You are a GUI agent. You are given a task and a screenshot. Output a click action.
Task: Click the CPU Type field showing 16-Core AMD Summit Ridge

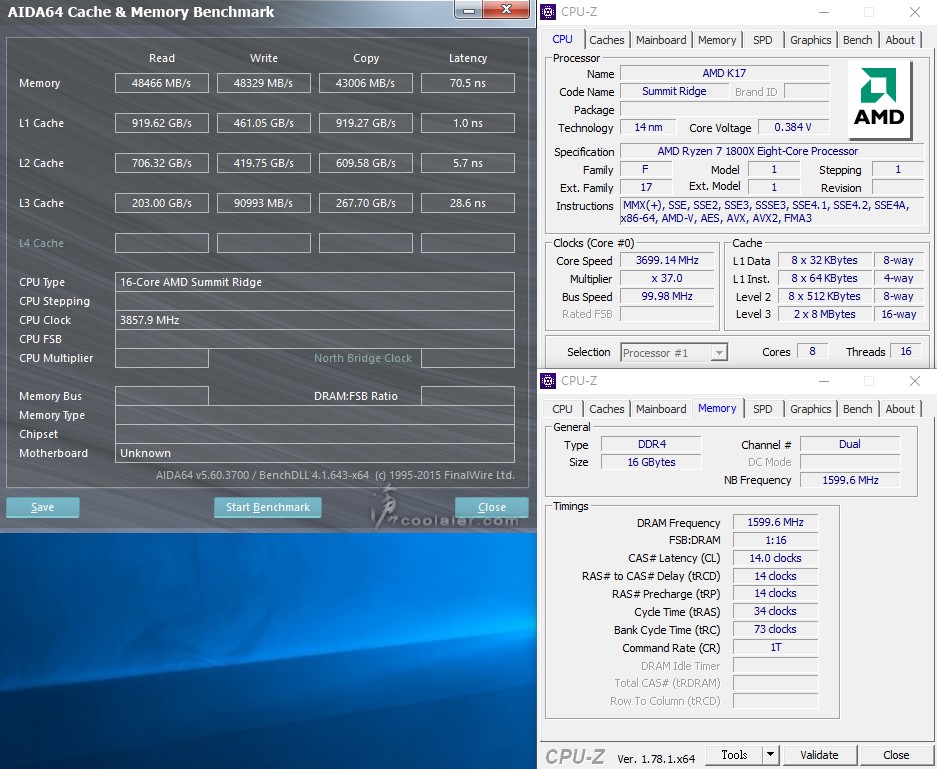[x=315, y=282]
